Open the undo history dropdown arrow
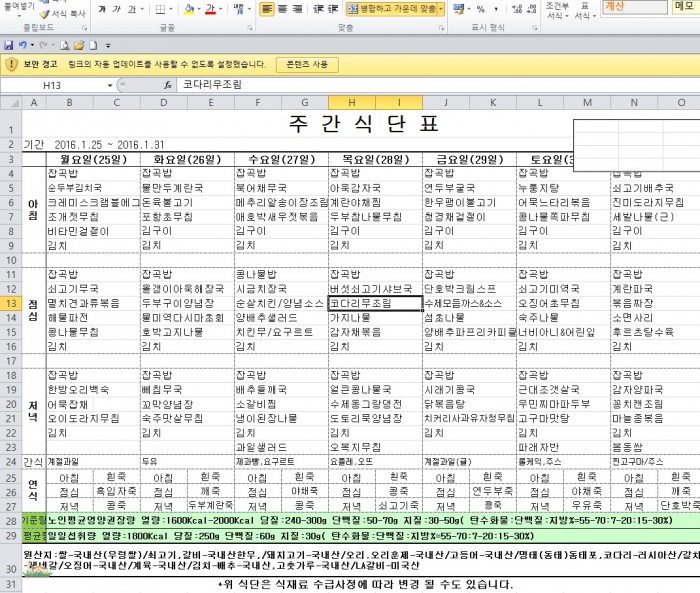This screenshot has width=700, height=593. [32, 45]
